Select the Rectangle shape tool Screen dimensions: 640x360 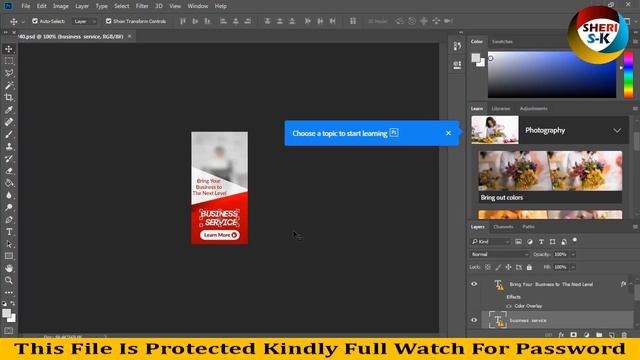pos(9,256)
